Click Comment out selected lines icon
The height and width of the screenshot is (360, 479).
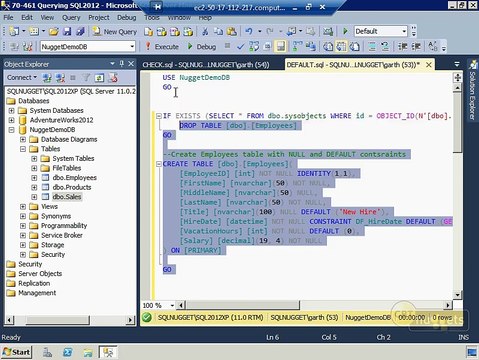[372, 47]
